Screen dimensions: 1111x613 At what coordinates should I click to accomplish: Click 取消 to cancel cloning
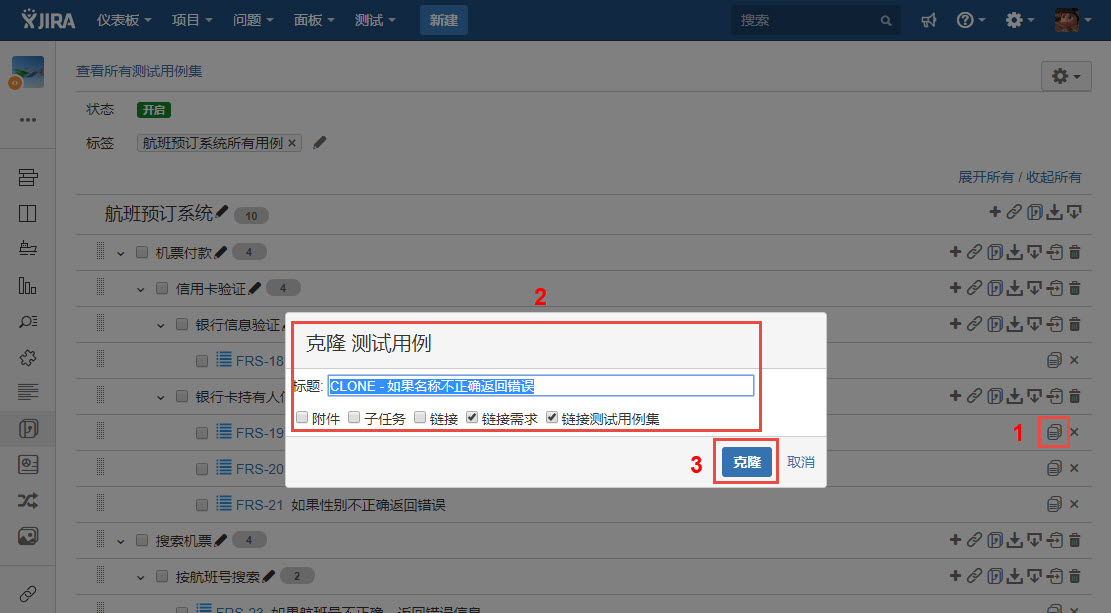point(801,462)
